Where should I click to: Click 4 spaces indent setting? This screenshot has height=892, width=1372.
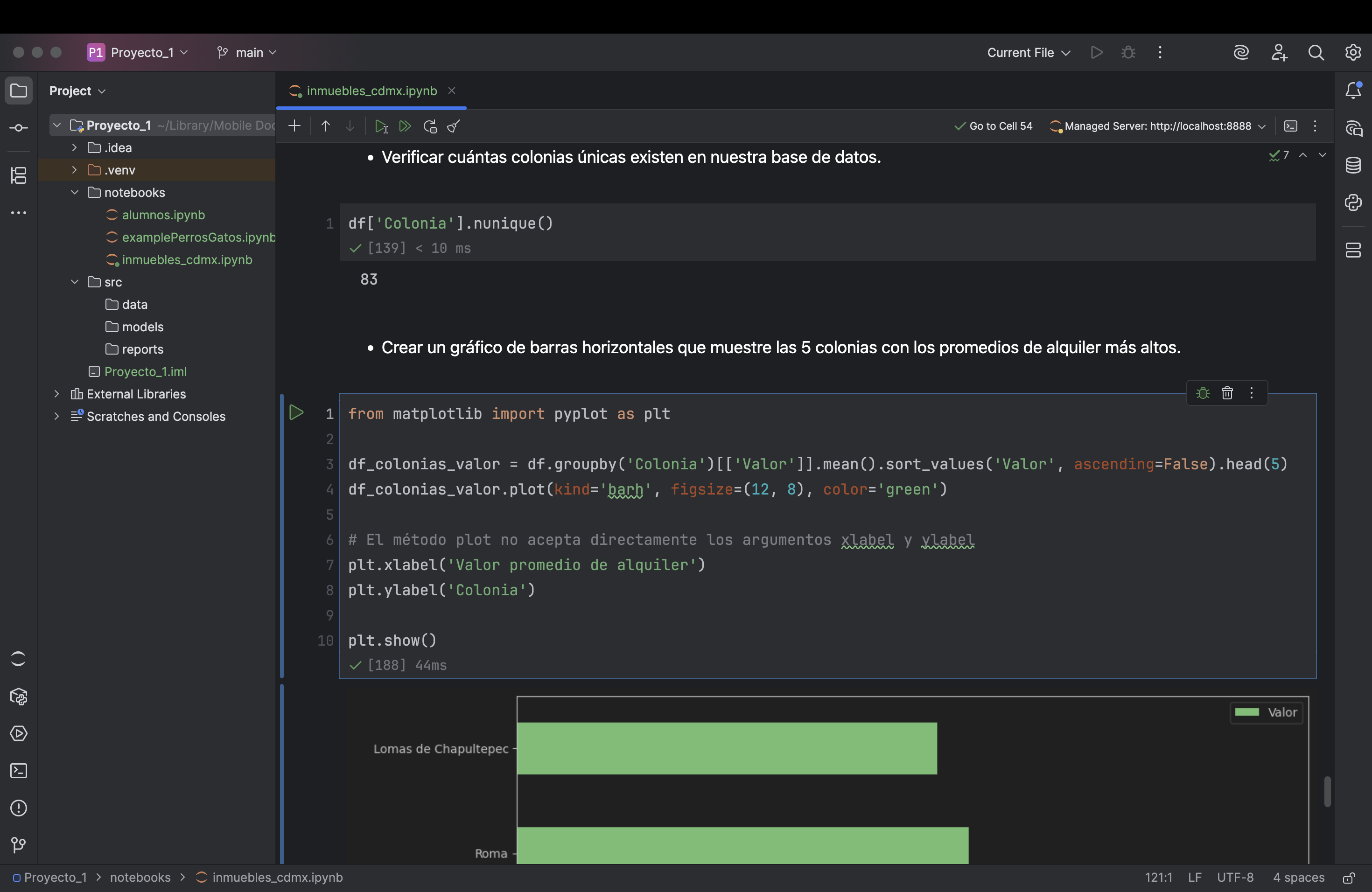[1299, 878]
